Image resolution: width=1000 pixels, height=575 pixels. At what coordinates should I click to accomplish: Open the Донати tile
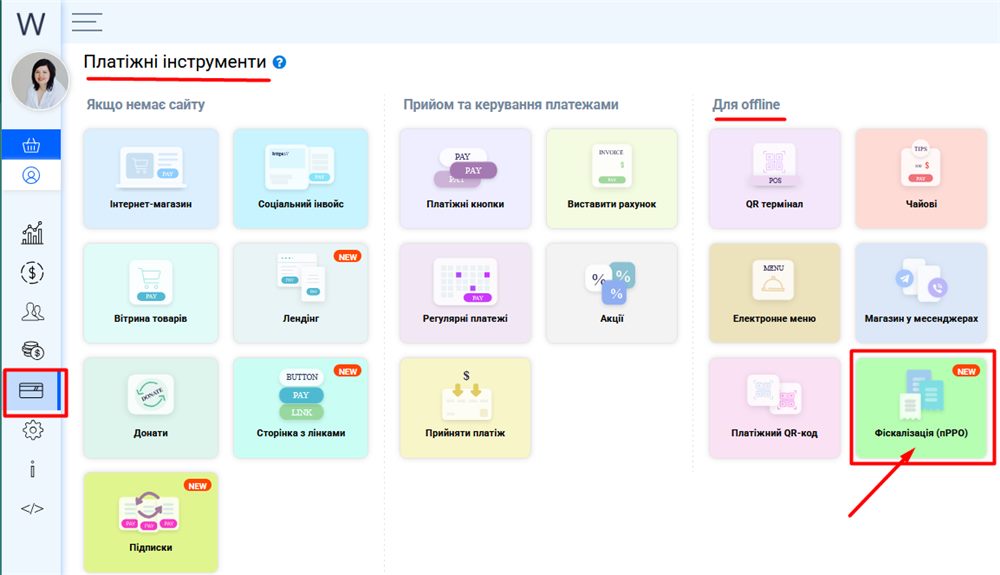[151, 407]
